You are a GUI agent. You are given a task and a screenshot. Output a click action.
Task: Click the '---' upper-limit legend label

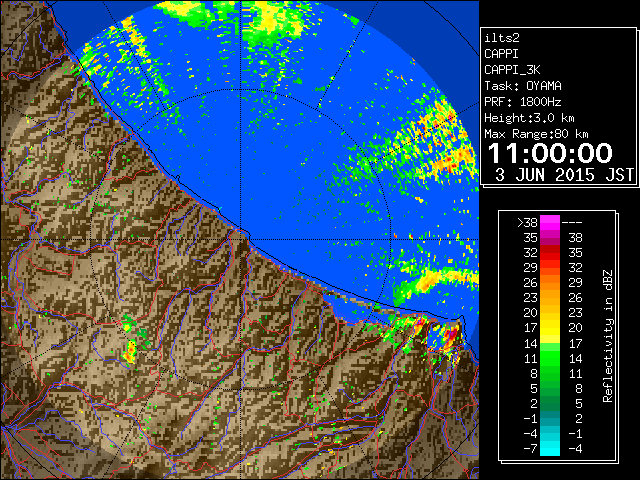[572, 223]
